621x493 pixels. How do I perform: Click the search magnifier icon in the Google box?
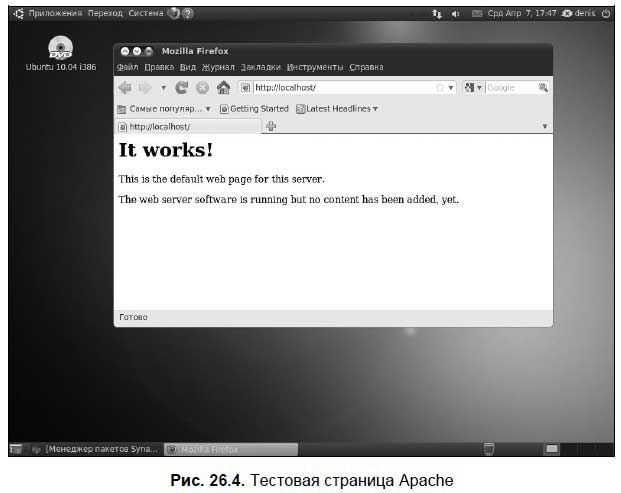click(x=543, y=88)
